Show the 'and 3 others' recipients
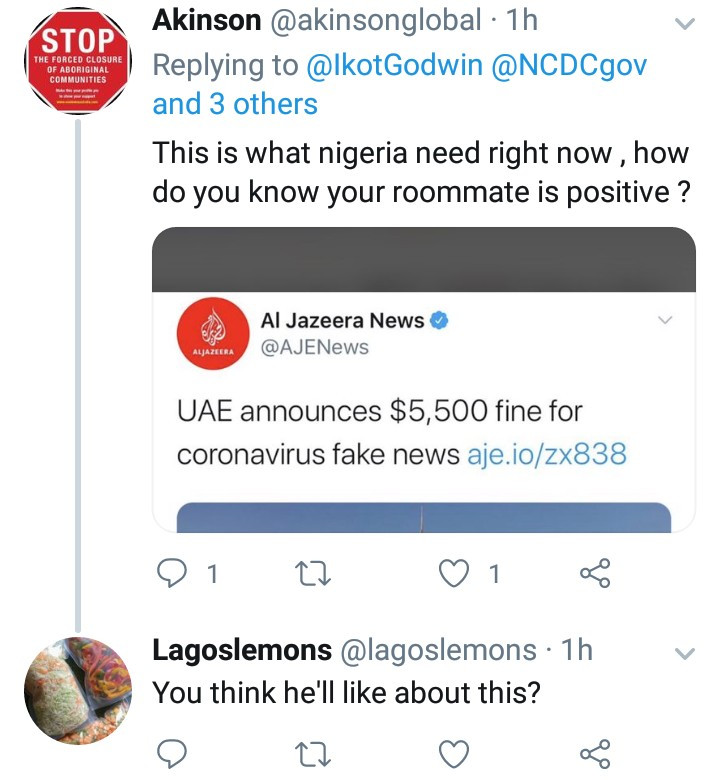 (235, 104)
